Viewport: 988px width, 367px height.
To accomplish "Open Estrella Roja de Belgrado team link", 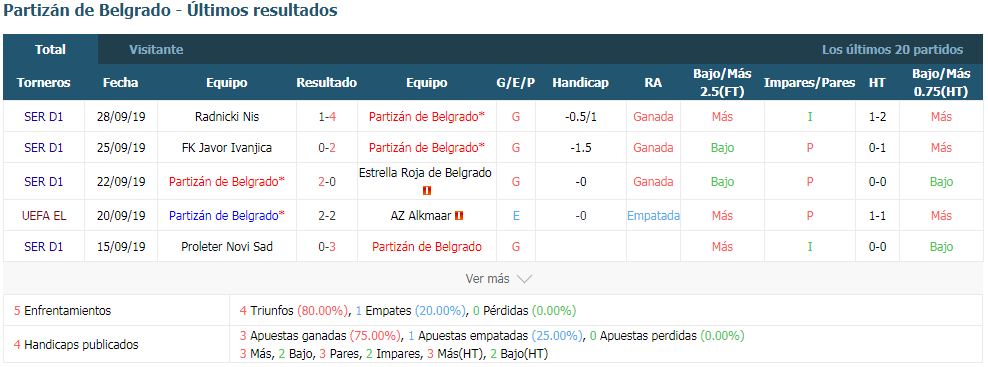I will pos(425,173).
